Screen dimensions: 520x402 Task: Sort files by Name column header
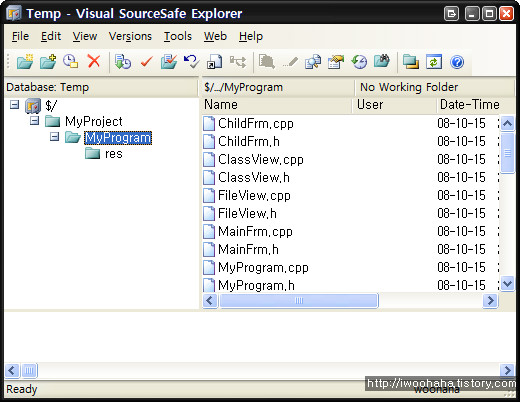(277, 105)
